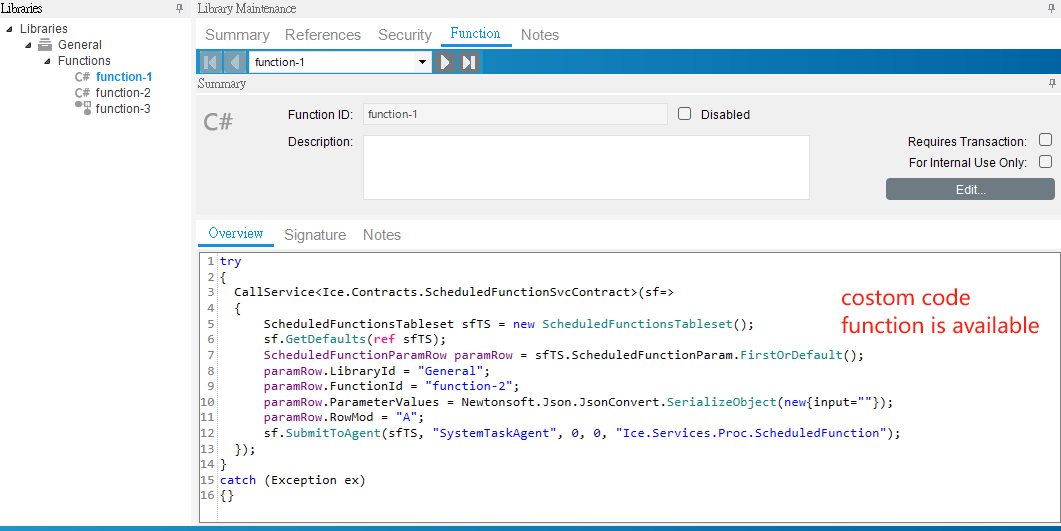Viewport: 1061px width, 531px height.
Task: Select the Overview sub-tab
Action: 235,233
